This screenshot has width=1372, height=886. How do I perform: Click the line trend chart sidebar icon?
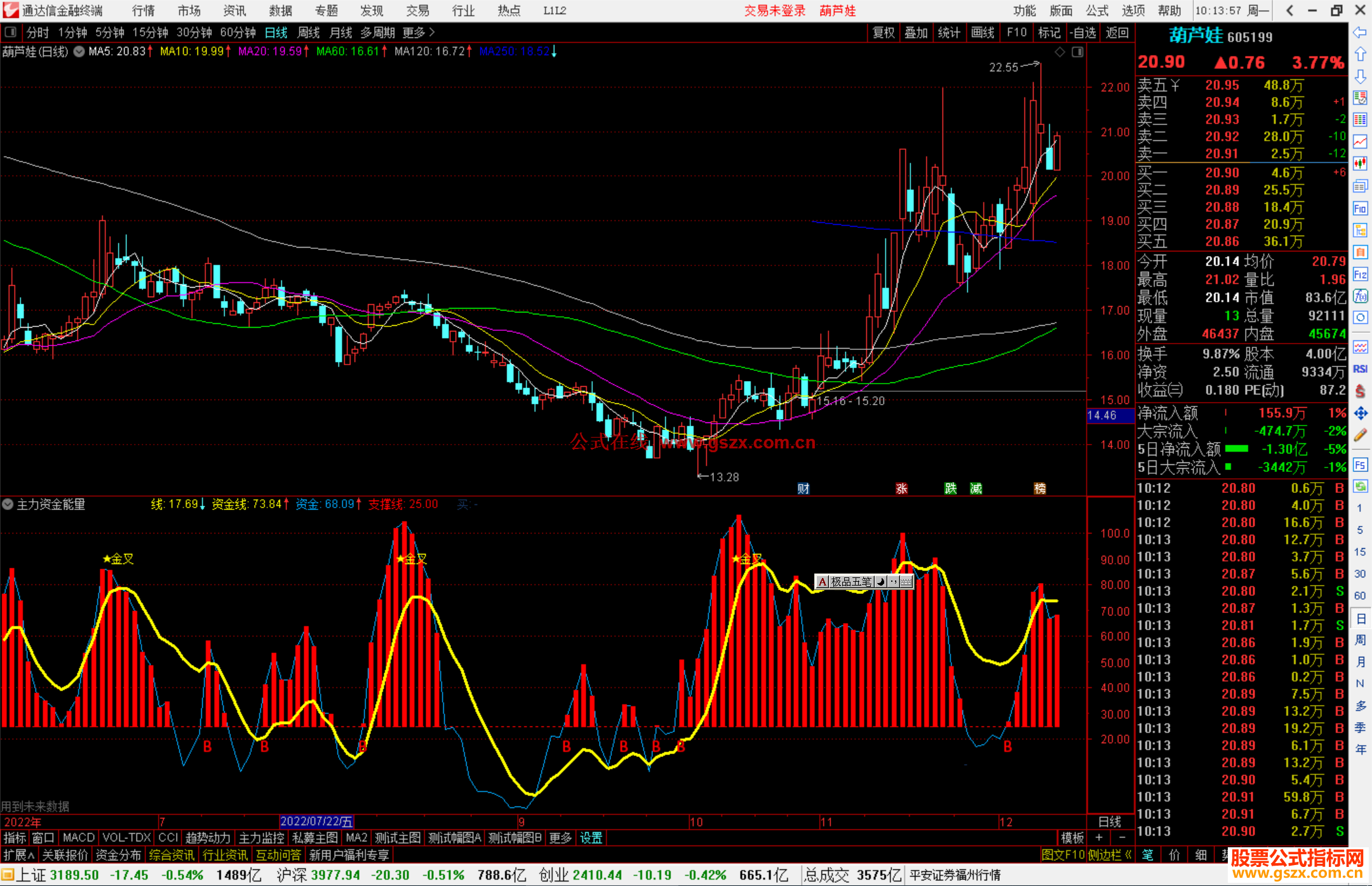tap(1360, 141)
